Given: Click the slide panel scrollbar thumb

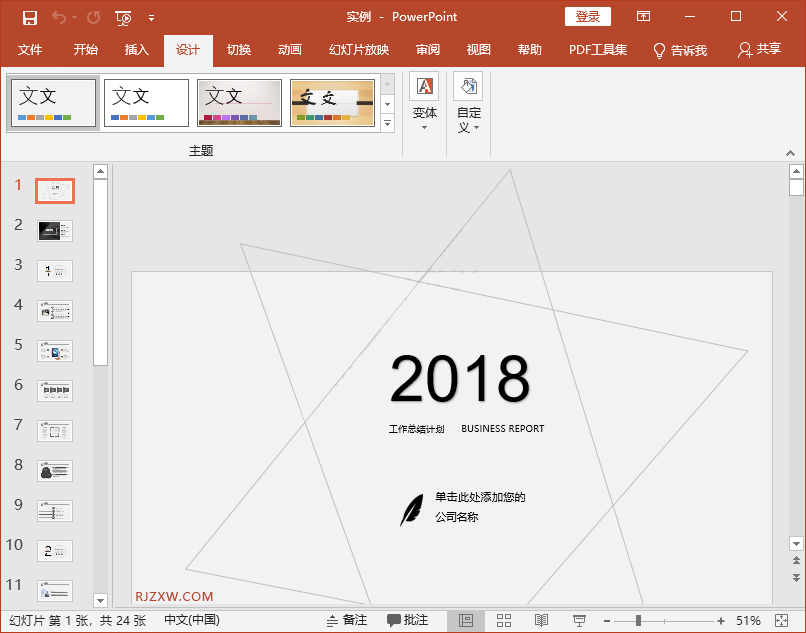Looking at the screenshot, I should 100,272.
